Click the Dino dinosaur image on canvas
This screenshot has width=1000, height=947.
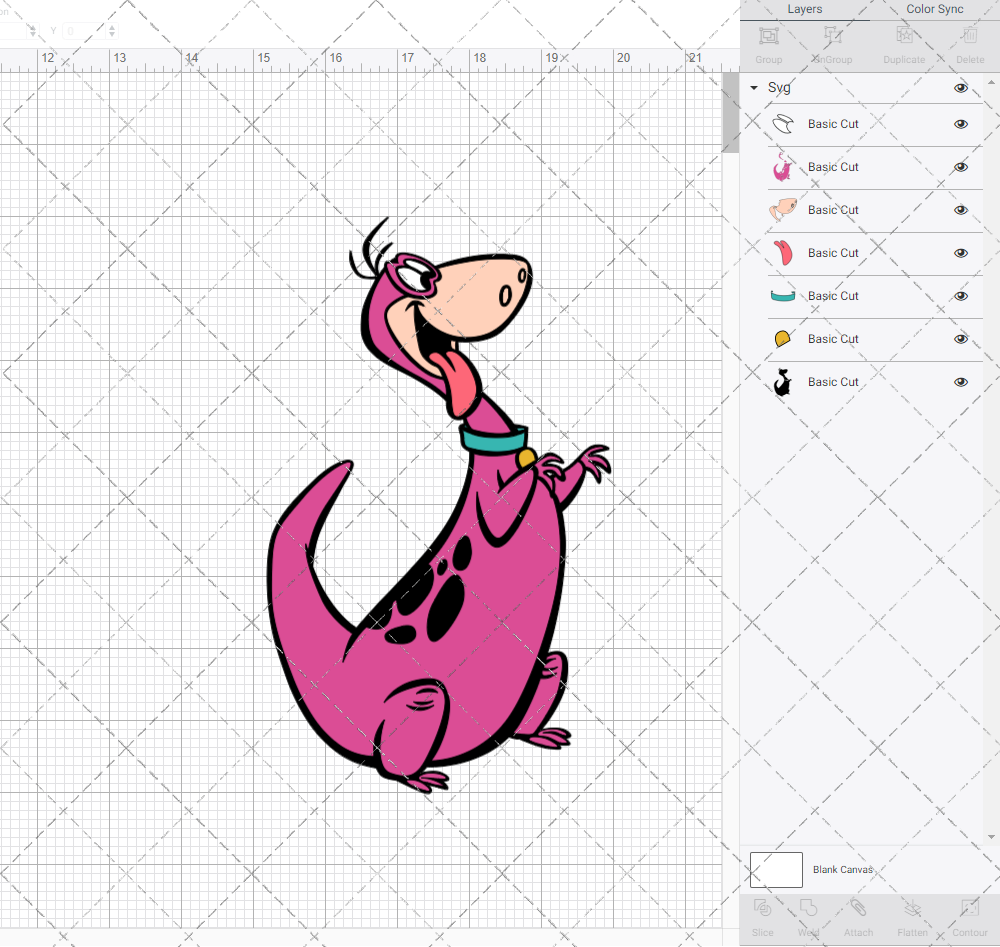tap(439, 505)
